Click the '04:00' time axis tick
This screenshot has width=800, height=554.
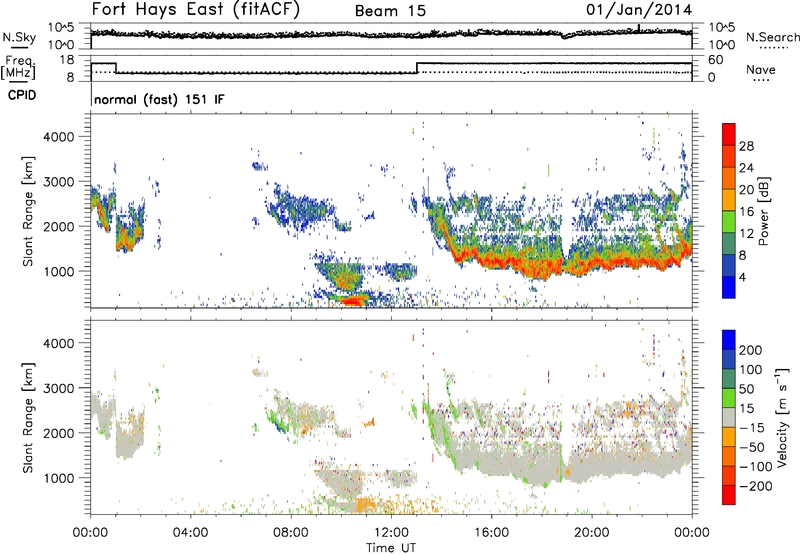point(191,532)
